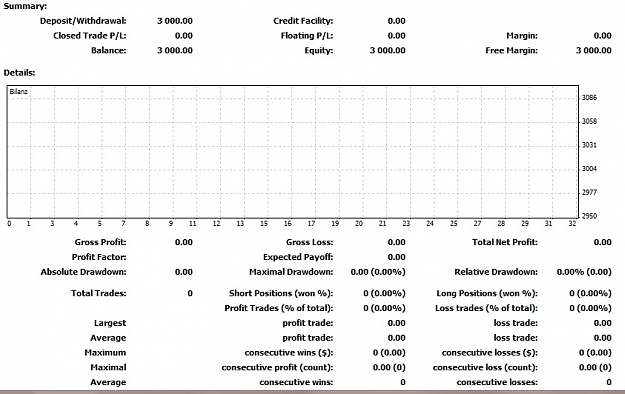Click the 3086 y-axis value
This screenshot has height=394, width=625.
[x=589, y=98]
